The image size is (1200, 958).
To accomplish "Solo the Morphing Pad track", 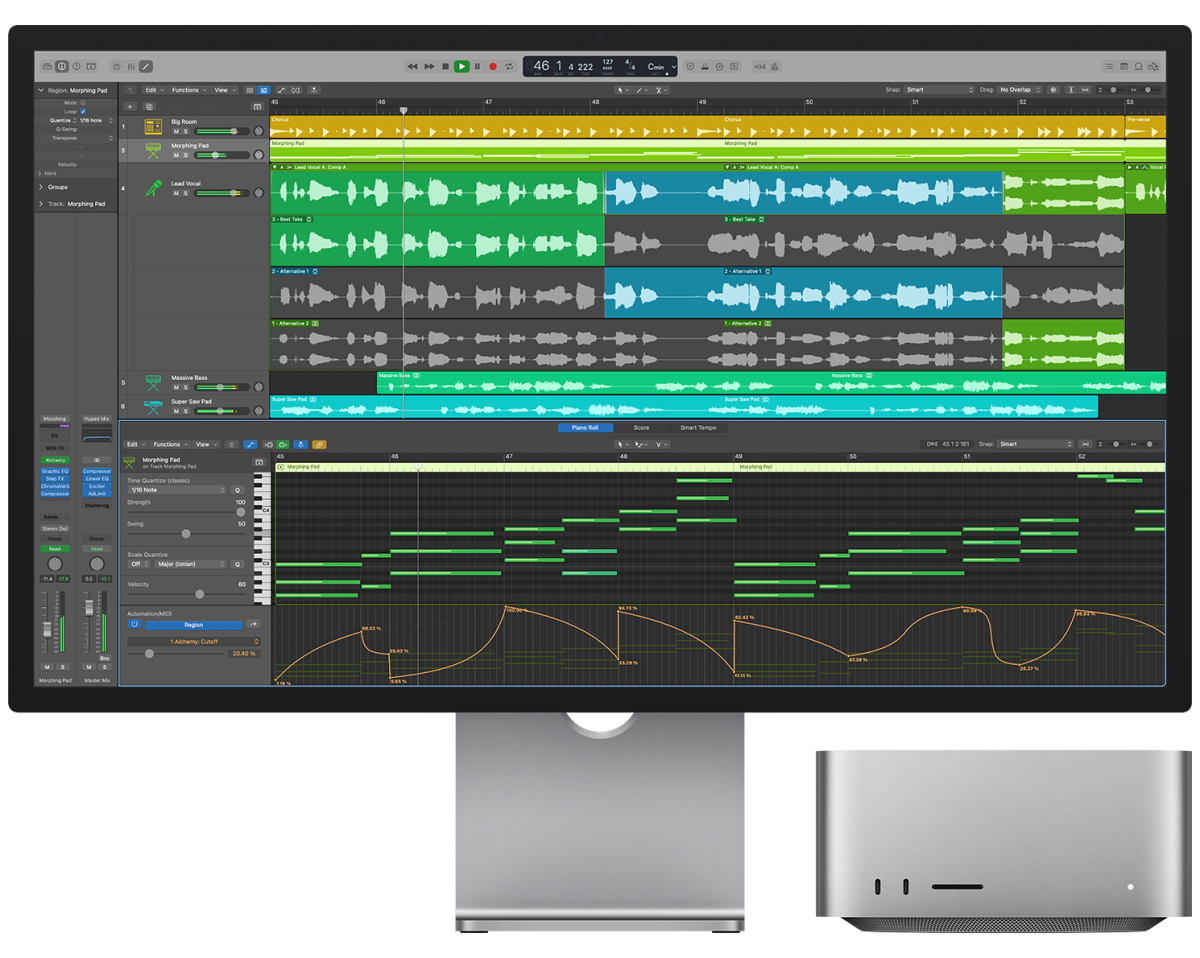I will tap(186, 155).
